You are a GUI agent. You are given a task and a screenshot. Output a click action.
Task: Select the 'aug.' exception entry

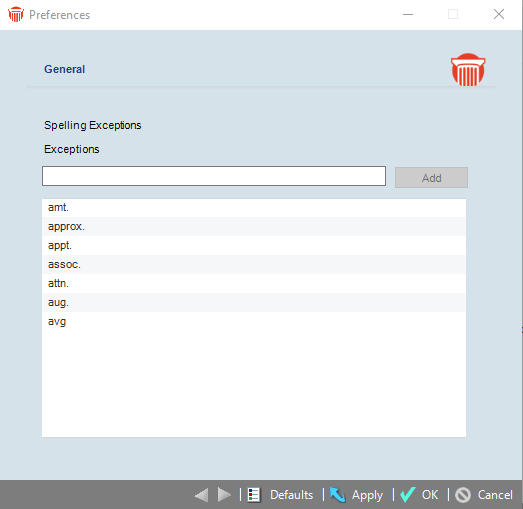click(x=254, y=303)
